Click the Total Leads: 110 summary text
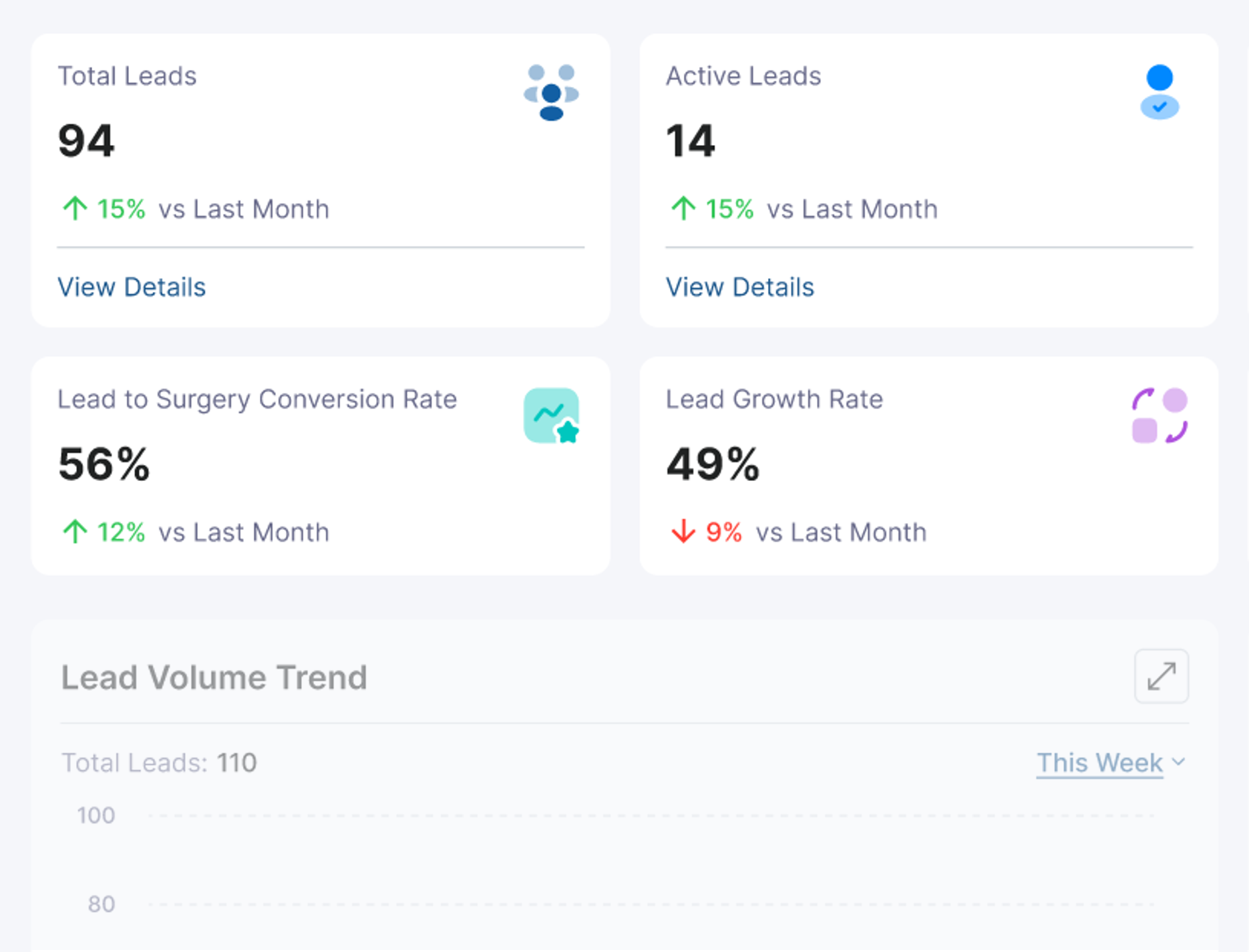Screen dimensions: 1249x952 tap(159, 763)
